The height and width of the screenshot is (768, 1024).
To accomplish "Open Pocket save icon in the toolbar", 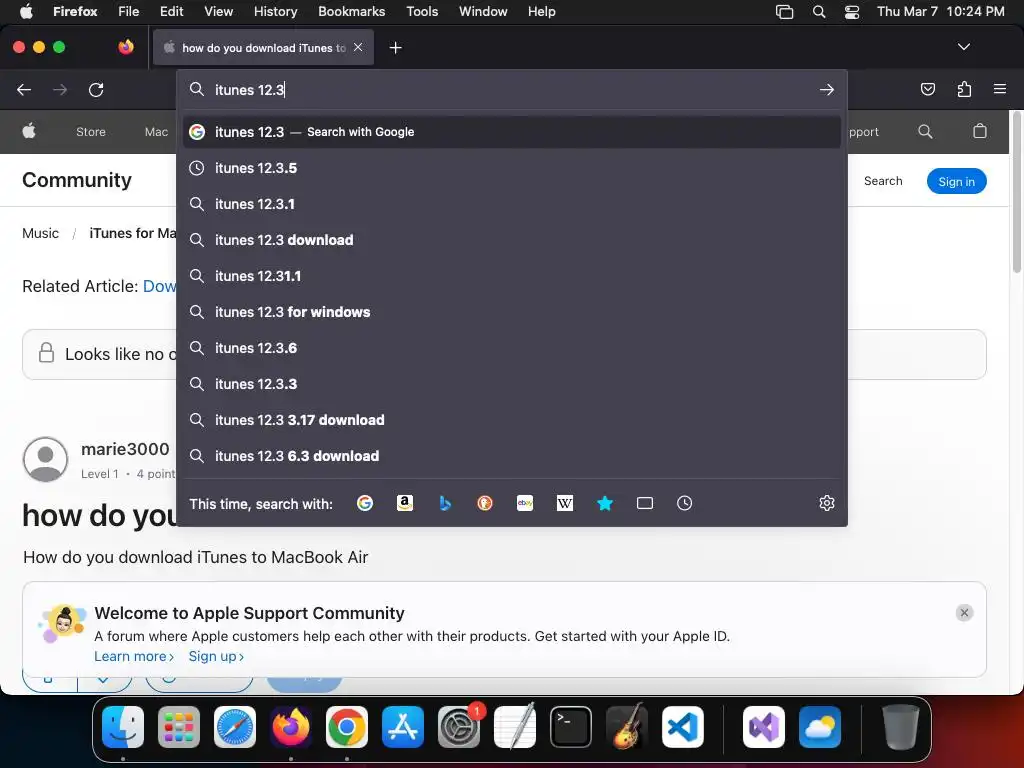I will click(927, 89).
